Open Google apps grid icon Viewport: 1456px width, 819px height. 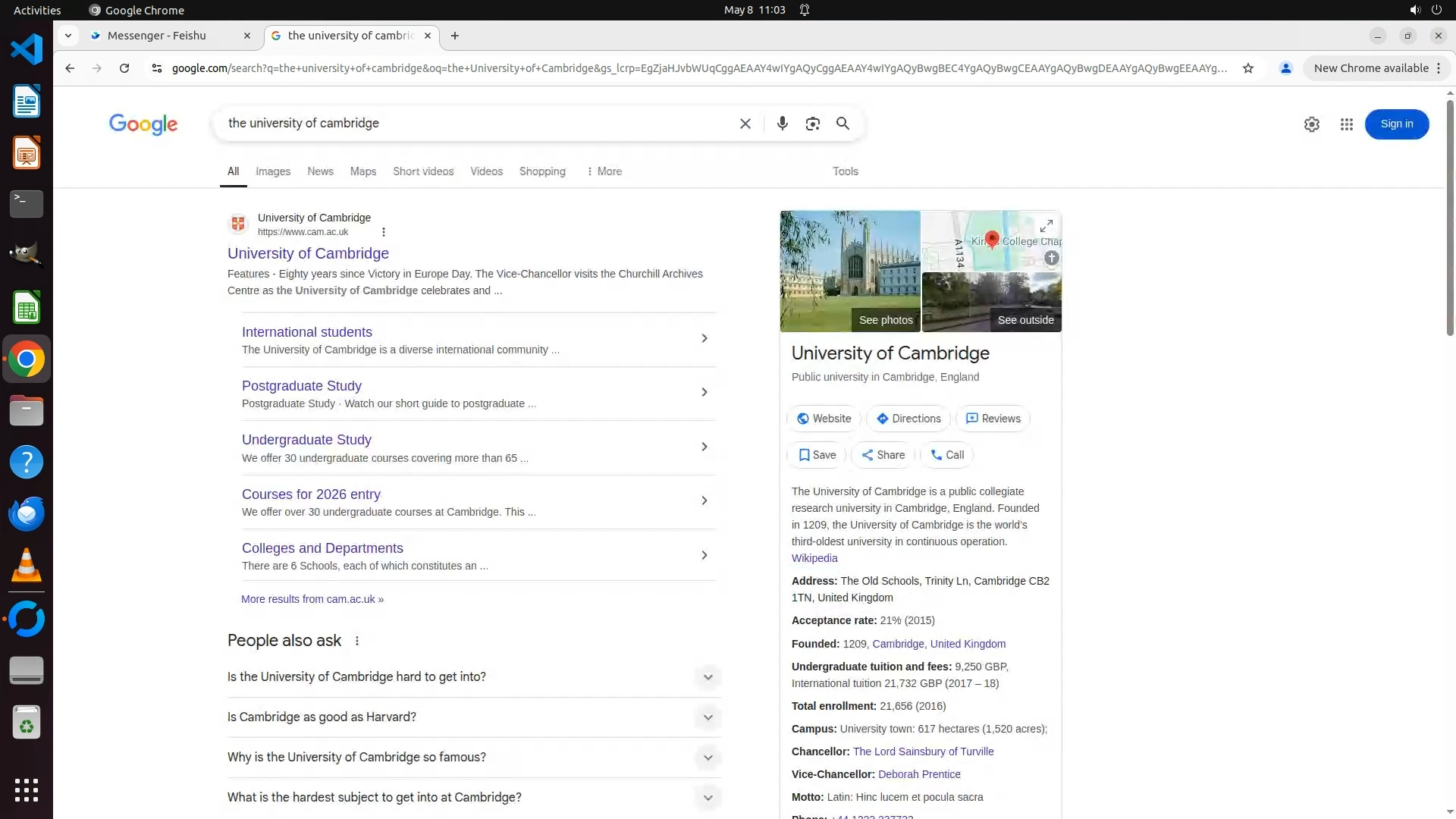[1346, 124]
